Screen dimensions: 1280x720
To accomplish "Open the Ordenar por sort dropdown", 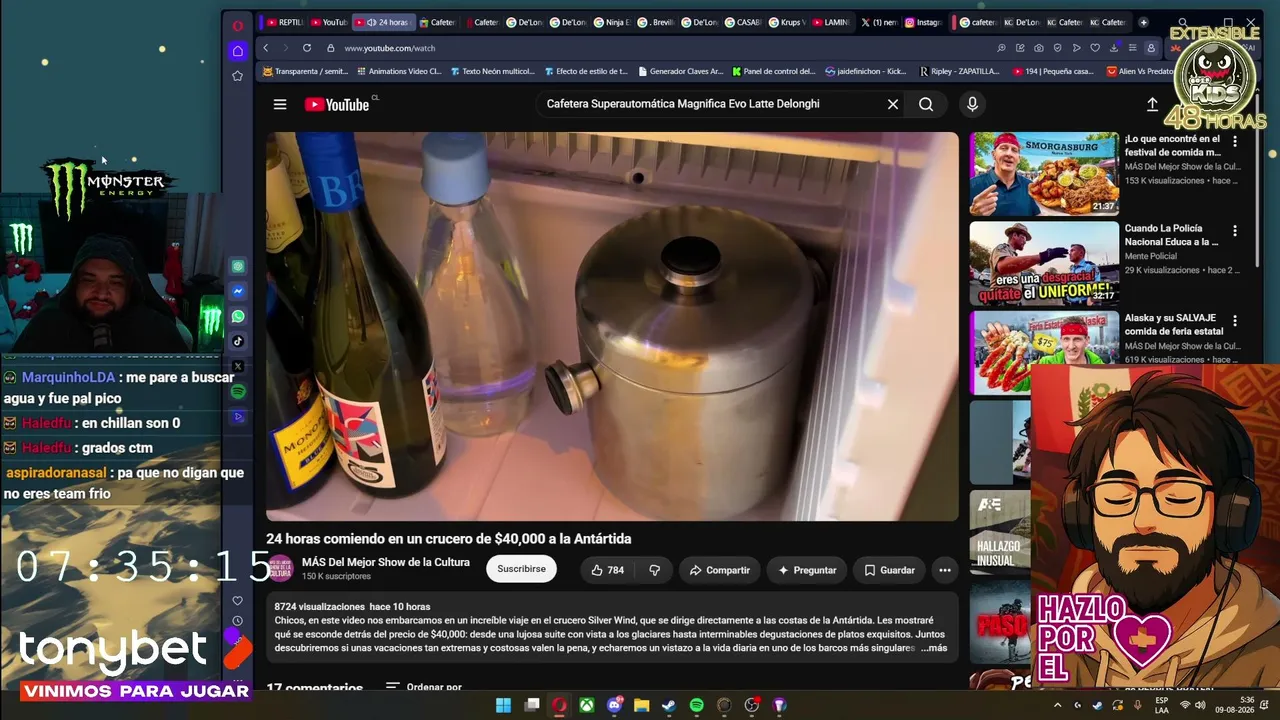I will (x=424, y=688).
